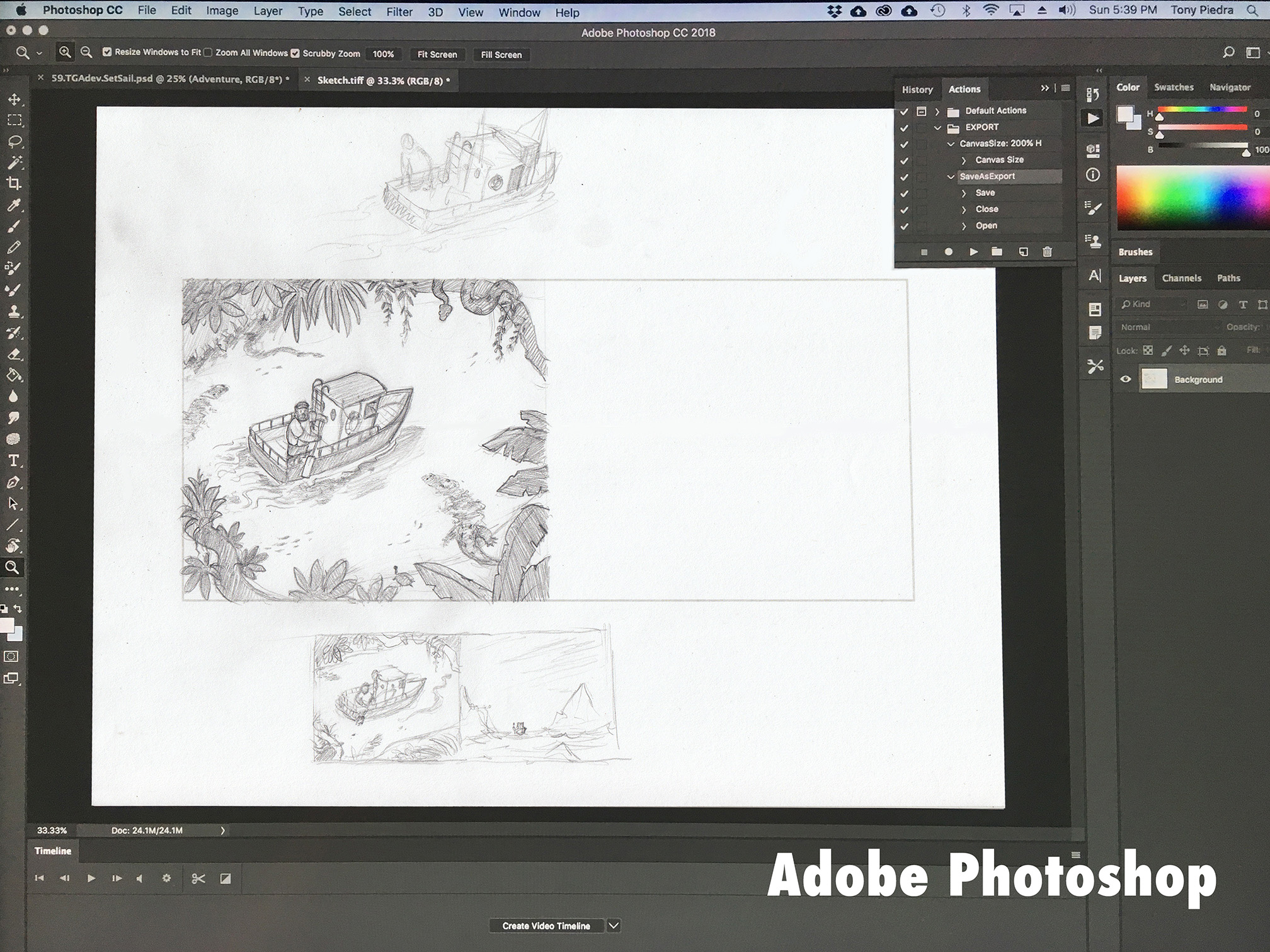The image size is (1270, 952).
Task: Switch to 59.TGAdev.SetSail.psd document tab
Action: [170, 79]
